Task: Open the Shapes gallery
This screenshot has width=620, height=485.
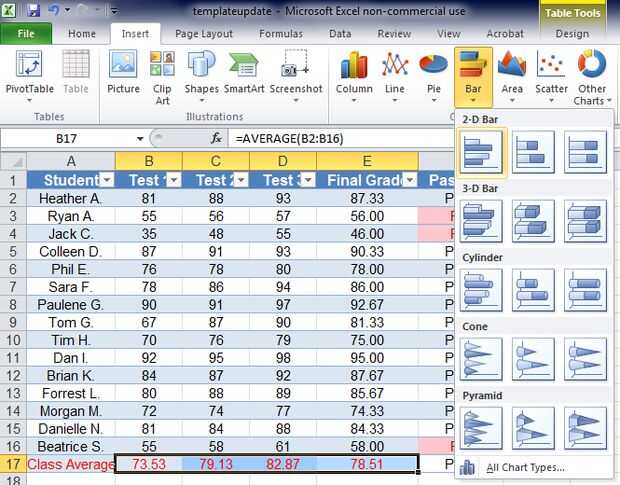Action: tap(201, 75)
